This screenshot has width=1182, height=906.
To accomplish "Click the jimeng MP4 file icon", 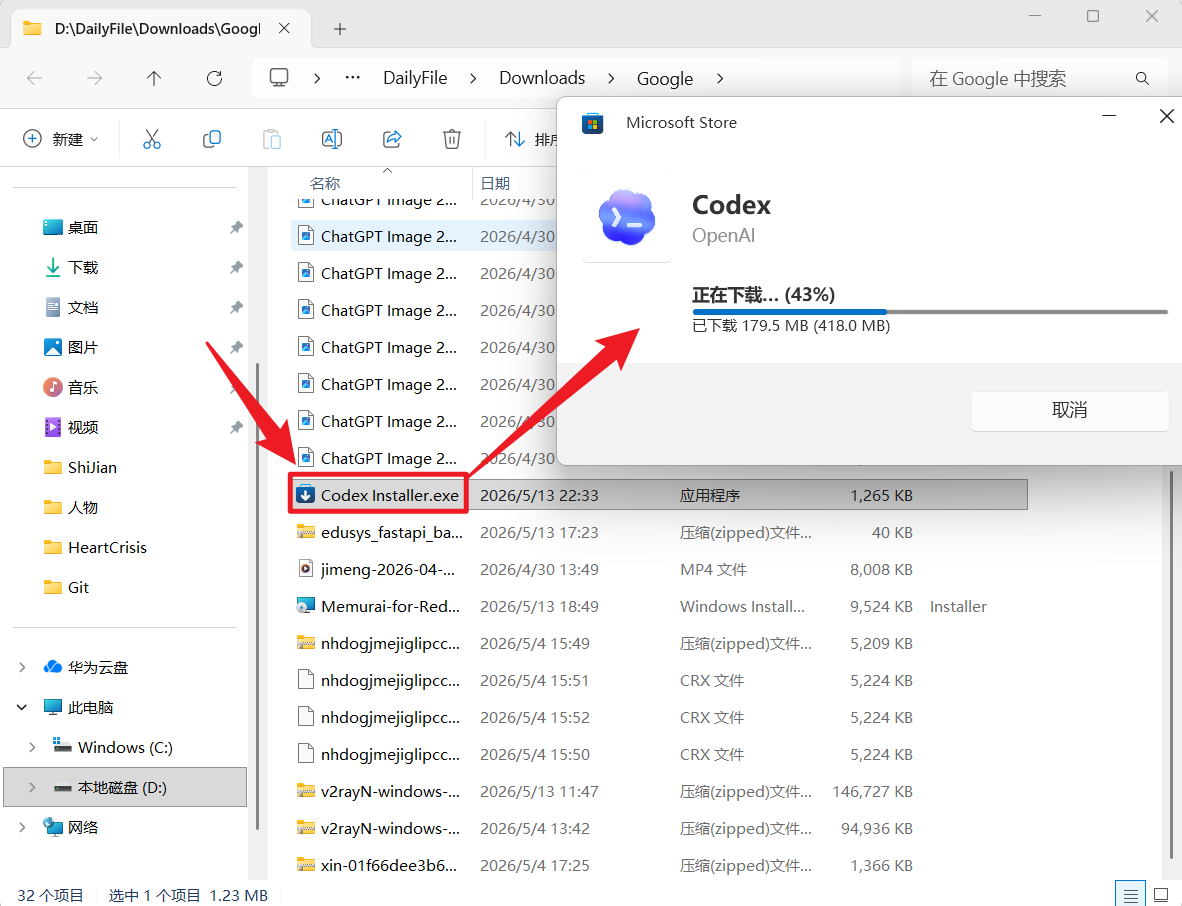I will 305,569.
